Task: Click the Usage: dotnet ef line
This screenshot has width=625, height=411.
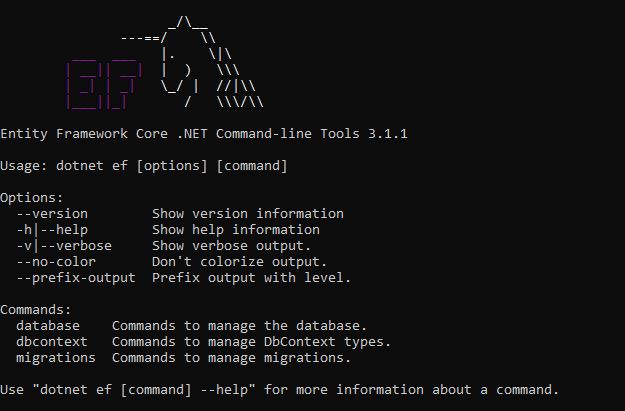Action: click(x=143, y=166)
